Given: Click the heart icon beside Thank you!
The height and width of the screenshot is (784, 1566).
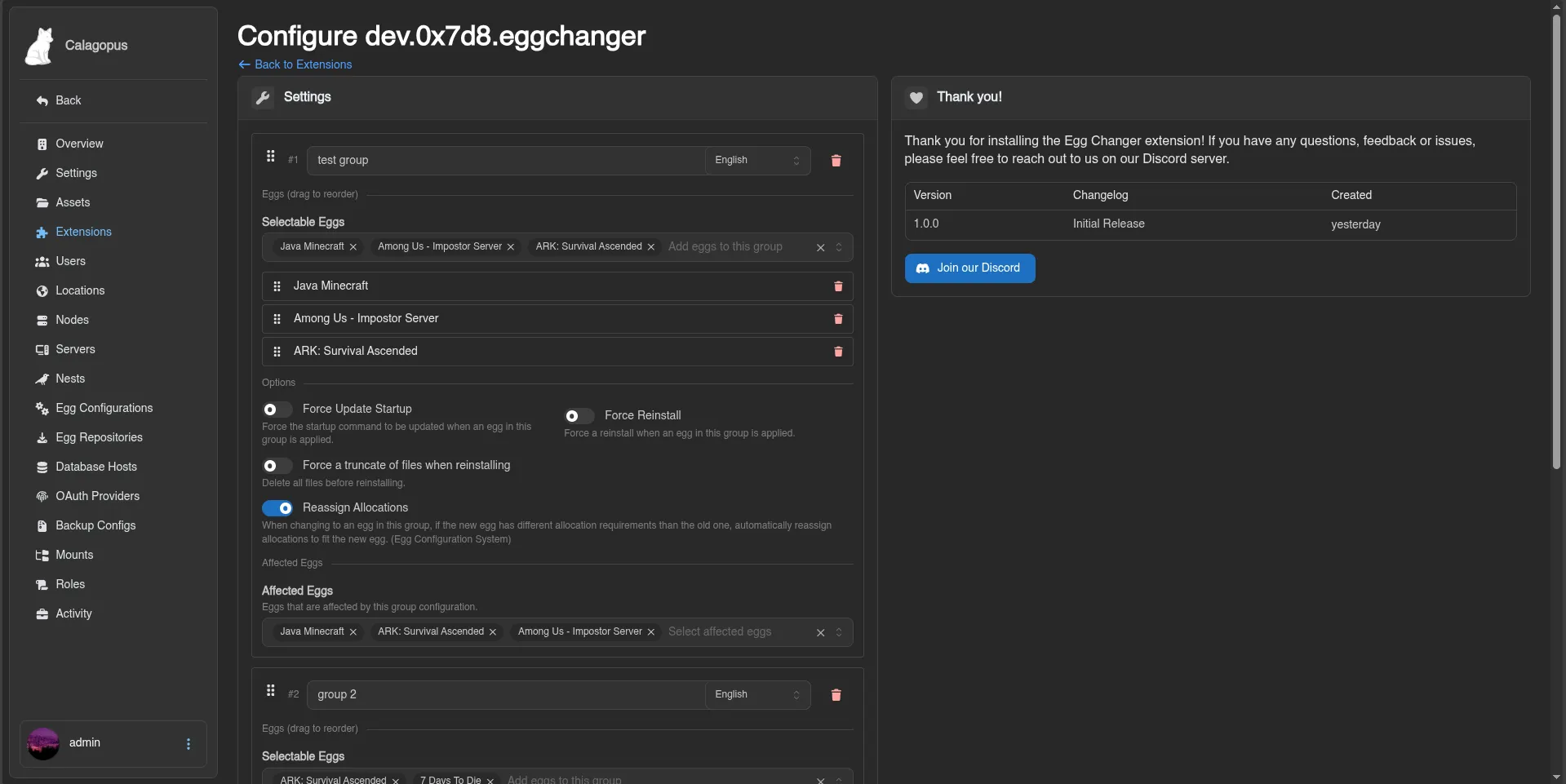Looking at the screenshot, I should click(x=916, y=98).
